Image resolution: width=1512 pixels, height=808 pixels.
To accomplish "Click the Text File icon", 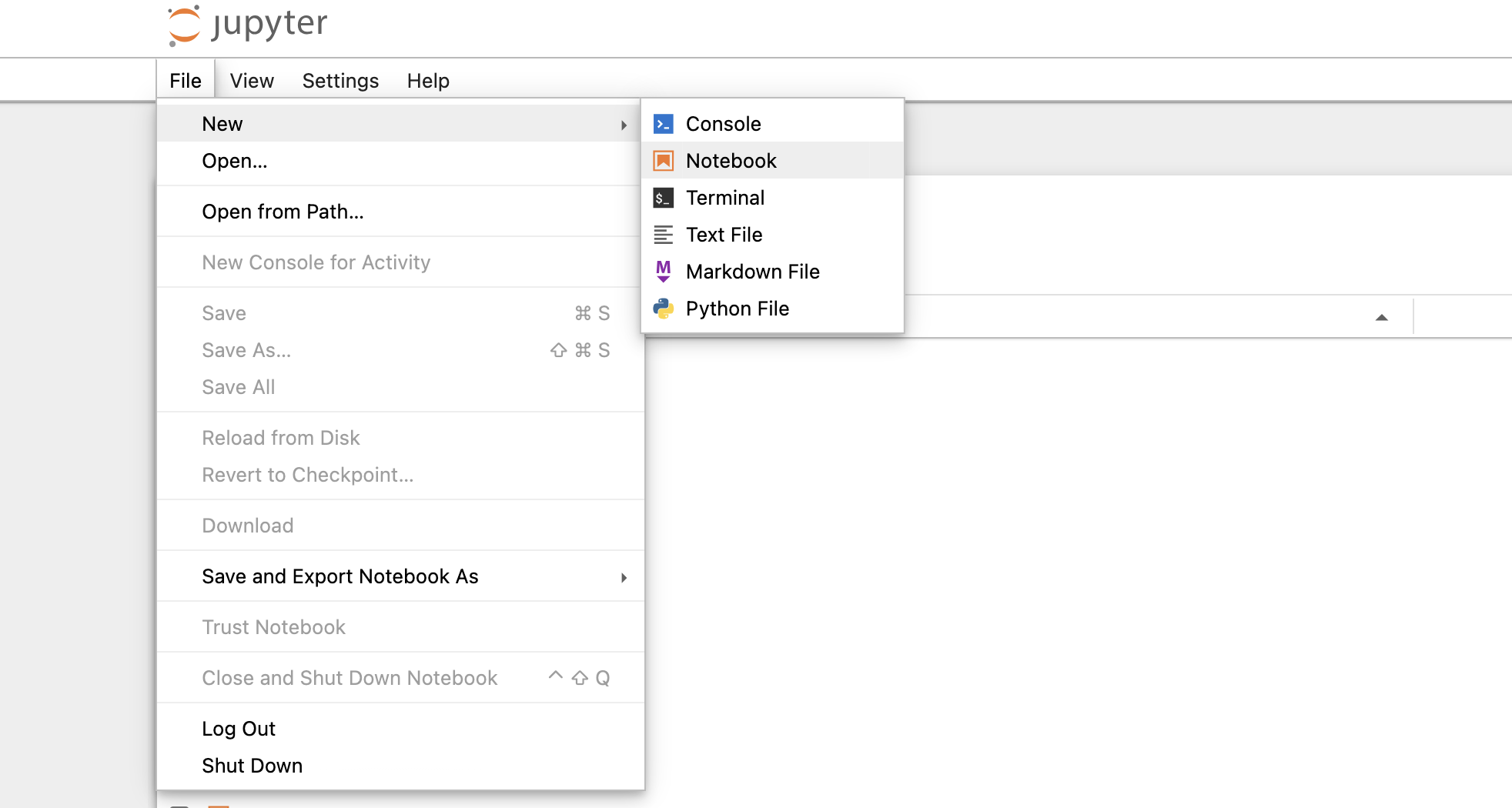I will tap(663, 235).
